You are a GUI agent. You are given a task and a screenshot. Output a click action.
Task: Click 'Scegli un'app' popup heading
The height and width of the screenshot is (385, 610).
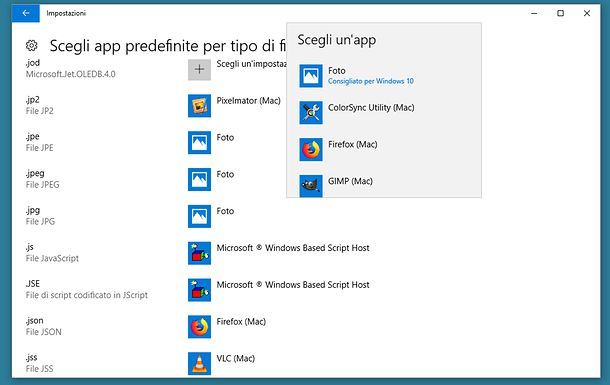(x=337, y=40)
